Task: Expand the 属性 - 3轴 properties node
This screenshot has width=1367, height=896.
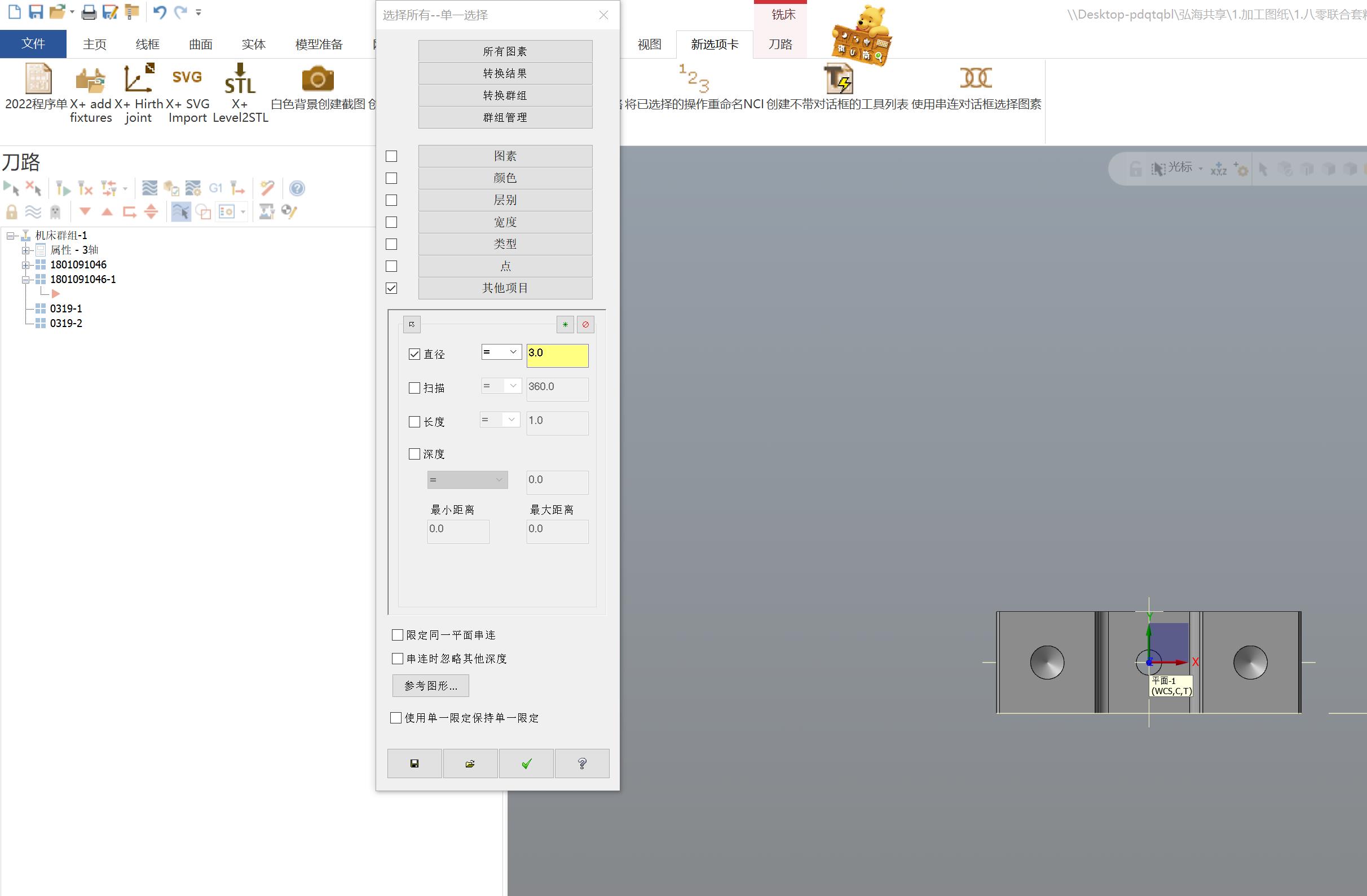Action: [26, 250]
